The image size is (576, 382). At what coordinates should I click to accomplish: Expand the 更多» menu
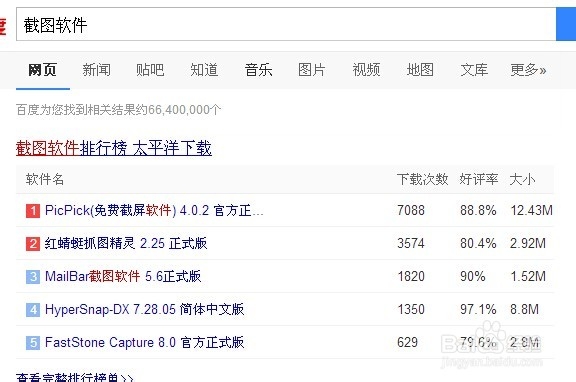click(x=528, y=69)
